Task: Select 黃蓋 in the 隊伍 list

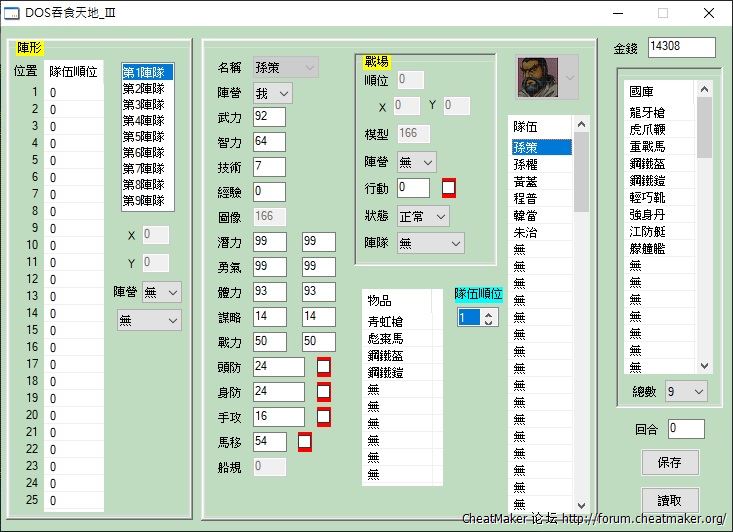Action: click(x=527, y=181)
